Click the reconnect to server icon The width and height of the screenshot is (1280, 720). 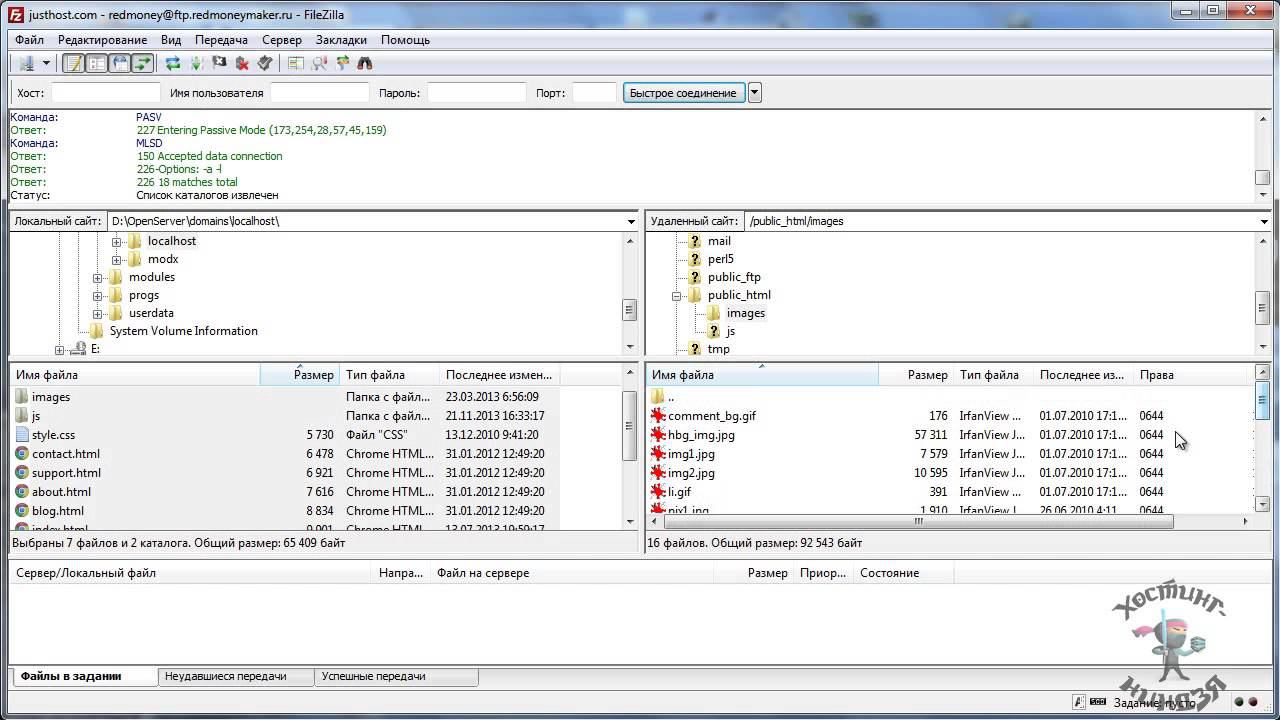[x=265, y=63]
